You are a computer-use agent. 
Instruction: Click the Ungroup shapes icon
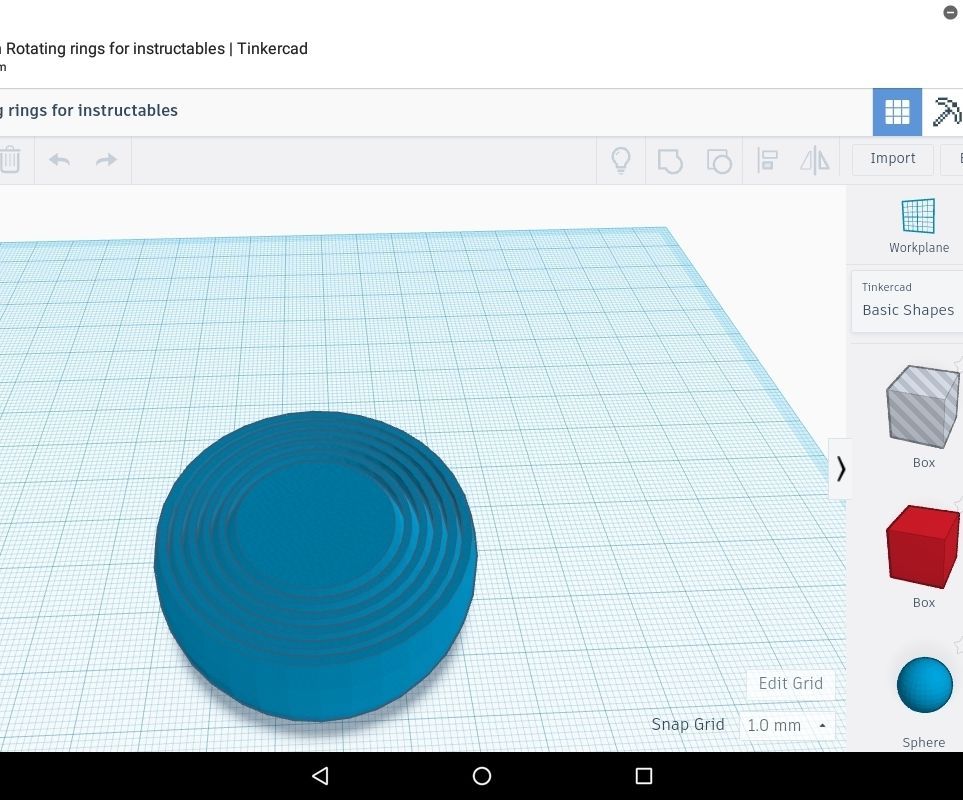tap(719, 161)
